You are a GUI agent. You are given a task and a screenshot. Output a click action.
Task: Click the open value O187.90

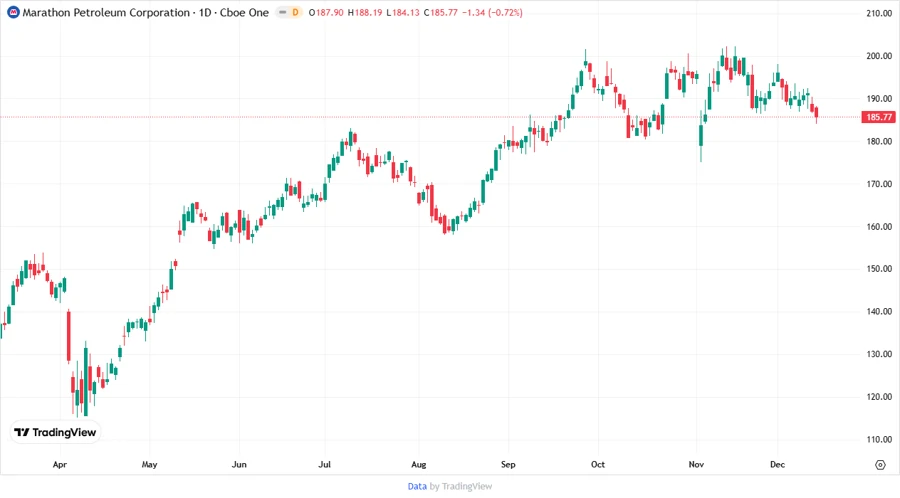[x=326, y=12]
